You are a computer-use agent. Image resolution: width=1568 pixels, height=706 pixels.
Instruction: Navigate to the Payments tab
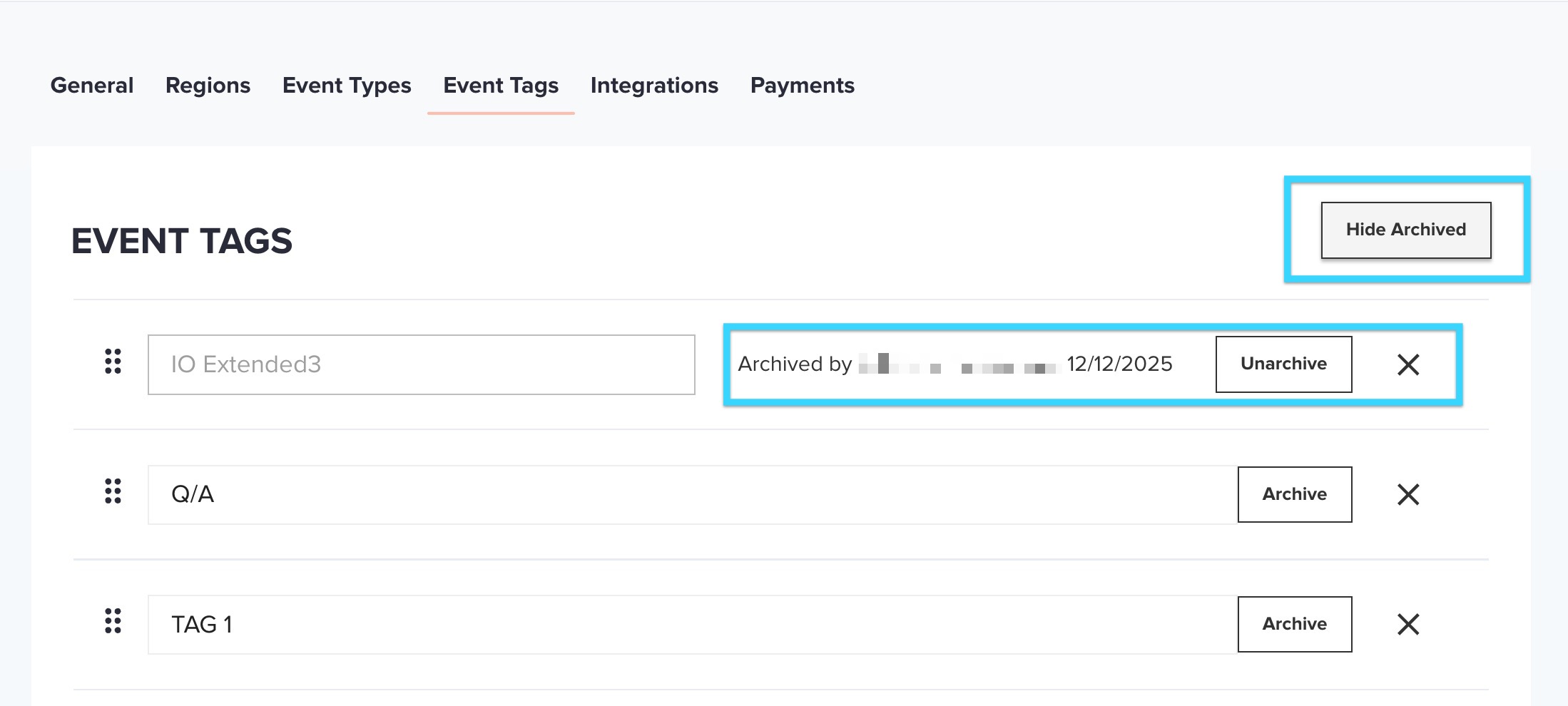pos(802,86)
